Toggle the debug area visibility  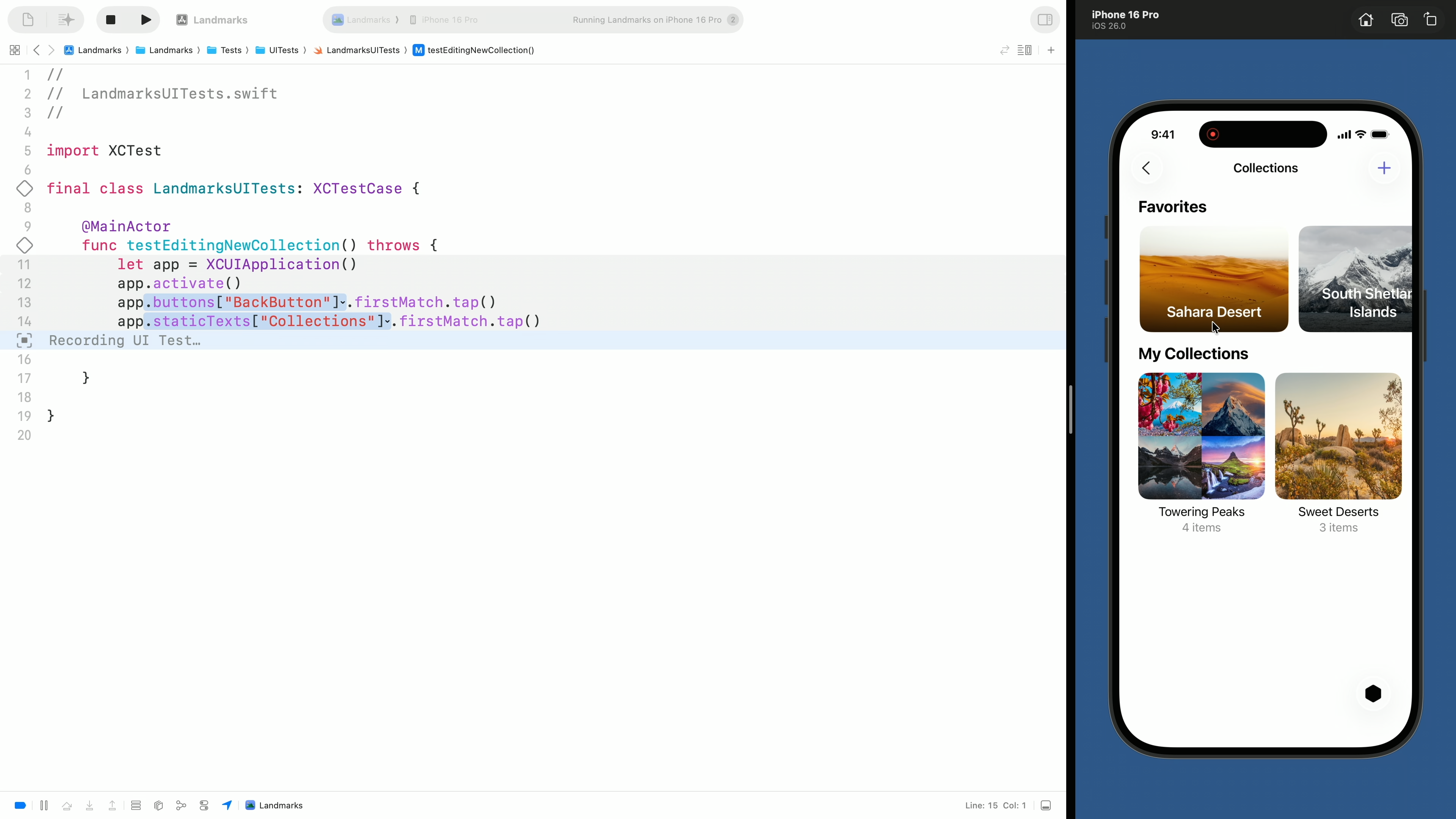pyautogui.click(x=1046, y=805)
